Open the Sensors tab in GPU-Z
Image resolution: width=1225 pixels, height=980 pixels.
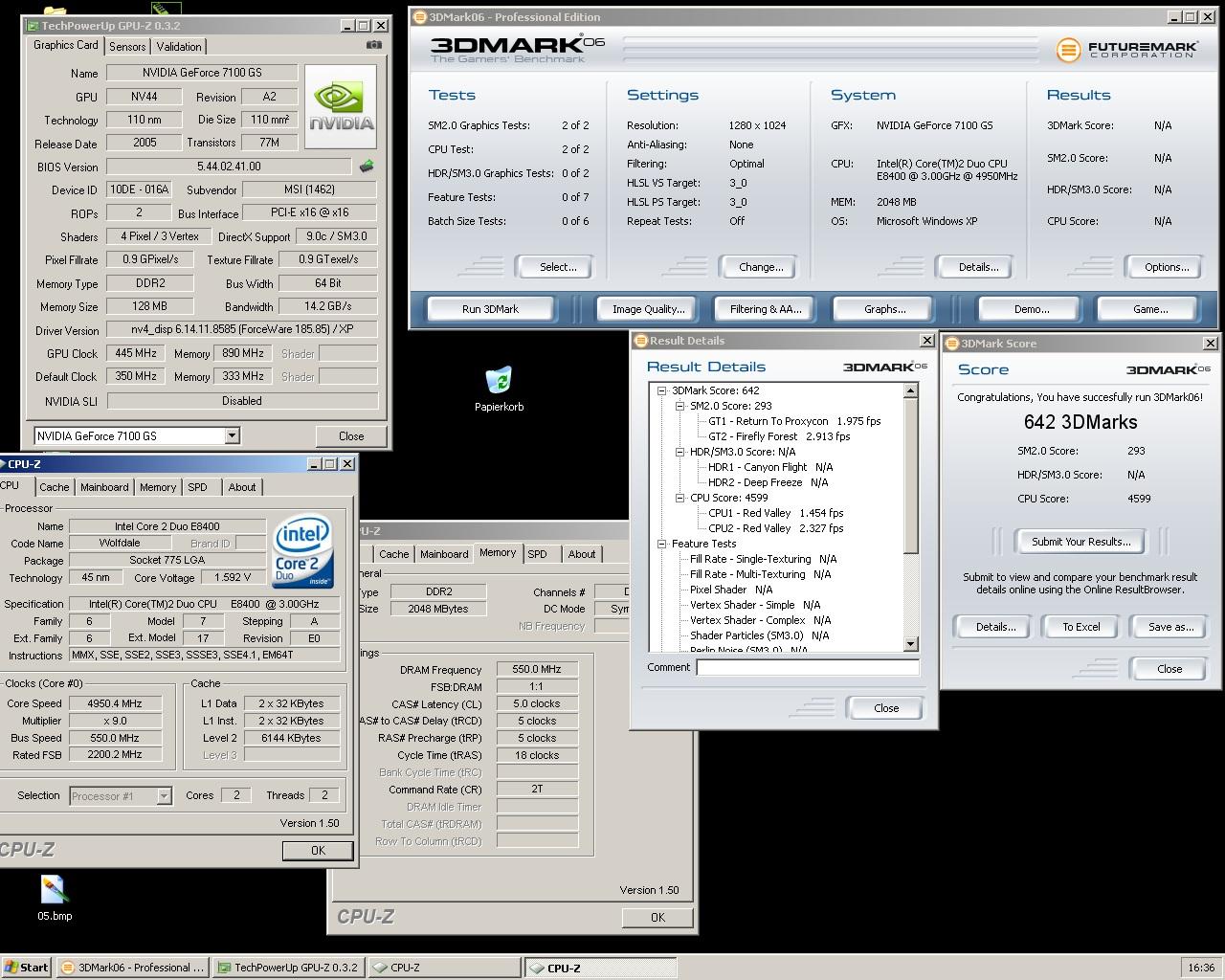(127, 46)
